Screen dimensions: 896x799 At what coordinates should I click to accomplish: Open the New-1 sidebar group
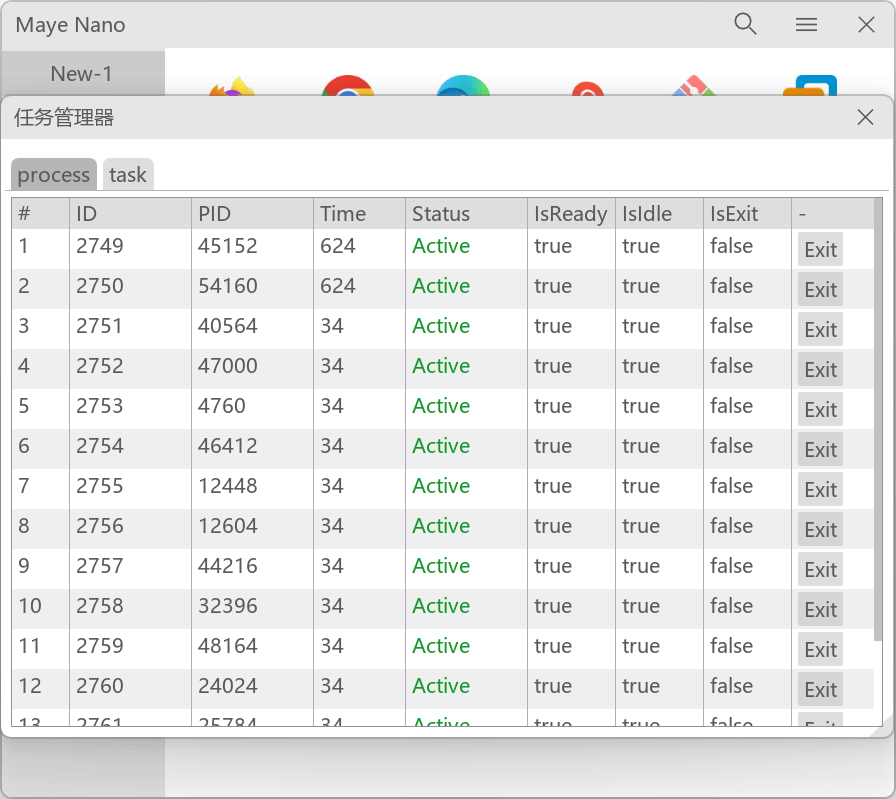[82, 74]
